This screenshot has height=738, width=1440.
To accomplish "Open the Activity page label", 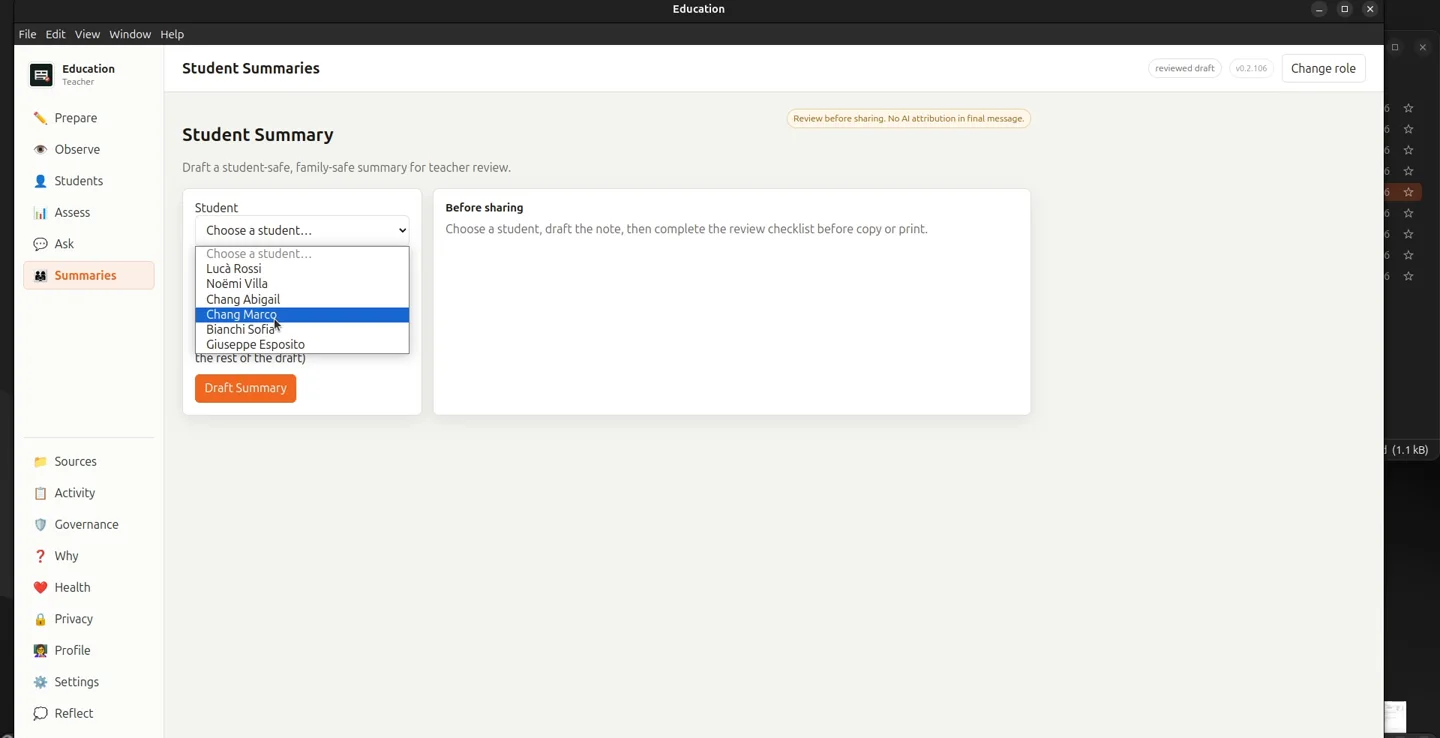I will (75, 493).
